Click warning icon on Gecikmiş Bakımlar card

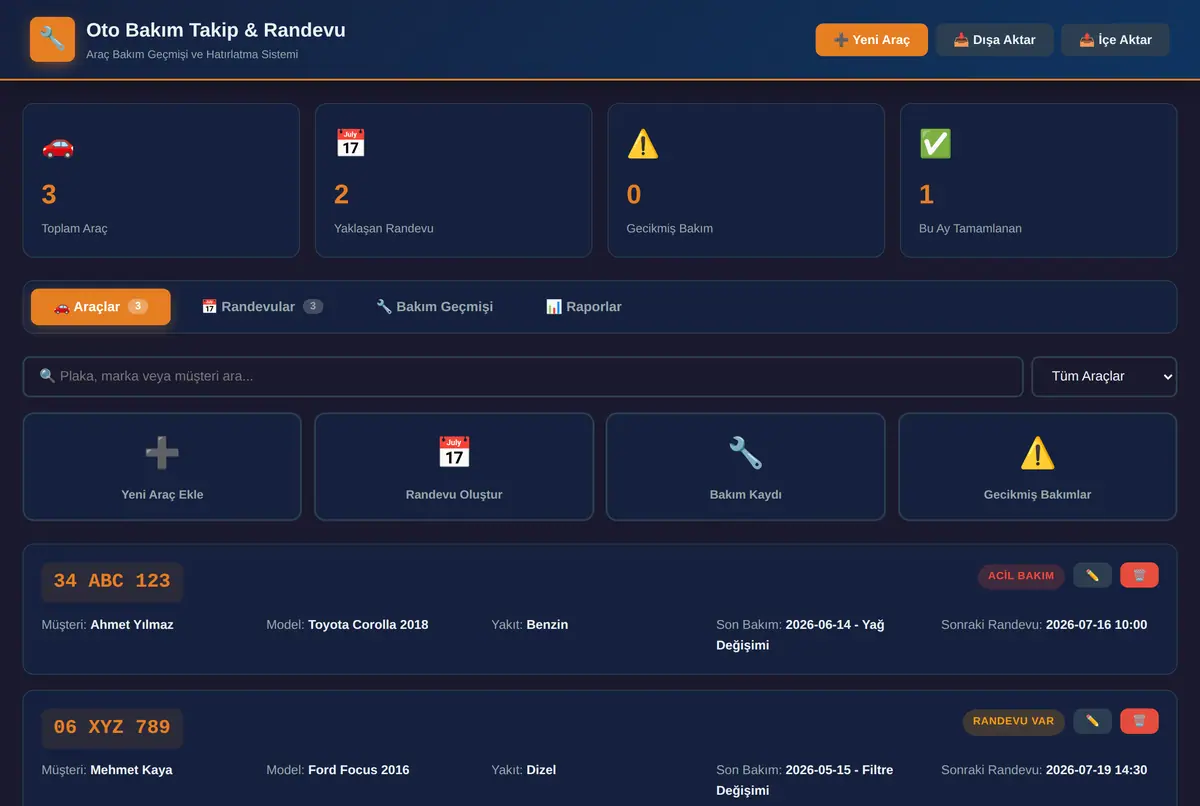[1037, 453]
